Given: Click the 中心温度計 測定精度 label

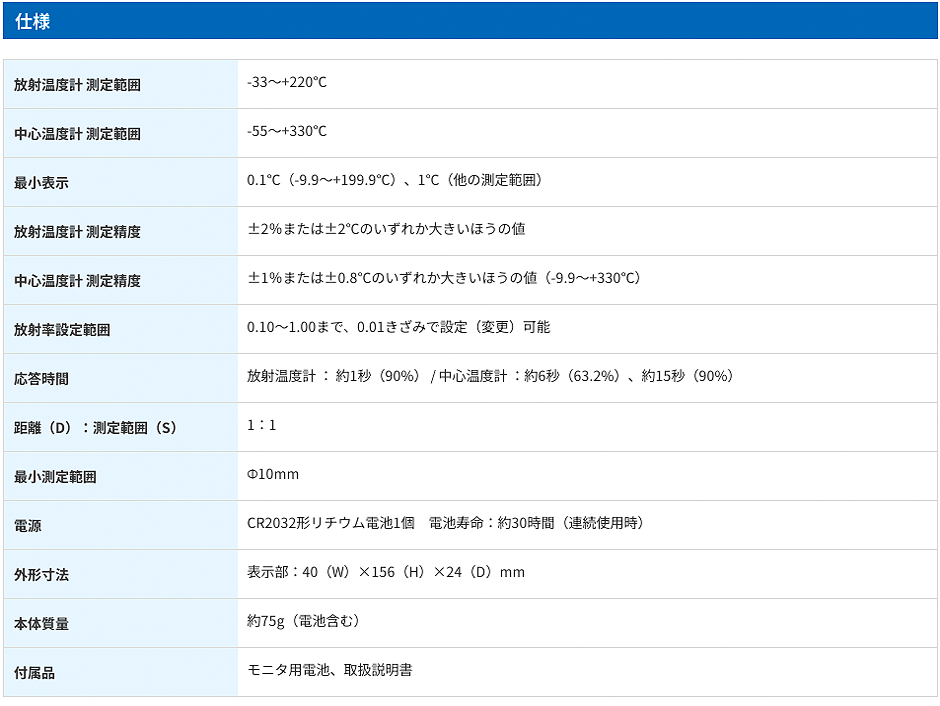Looking at the screenshot, I should pos(77,281).
